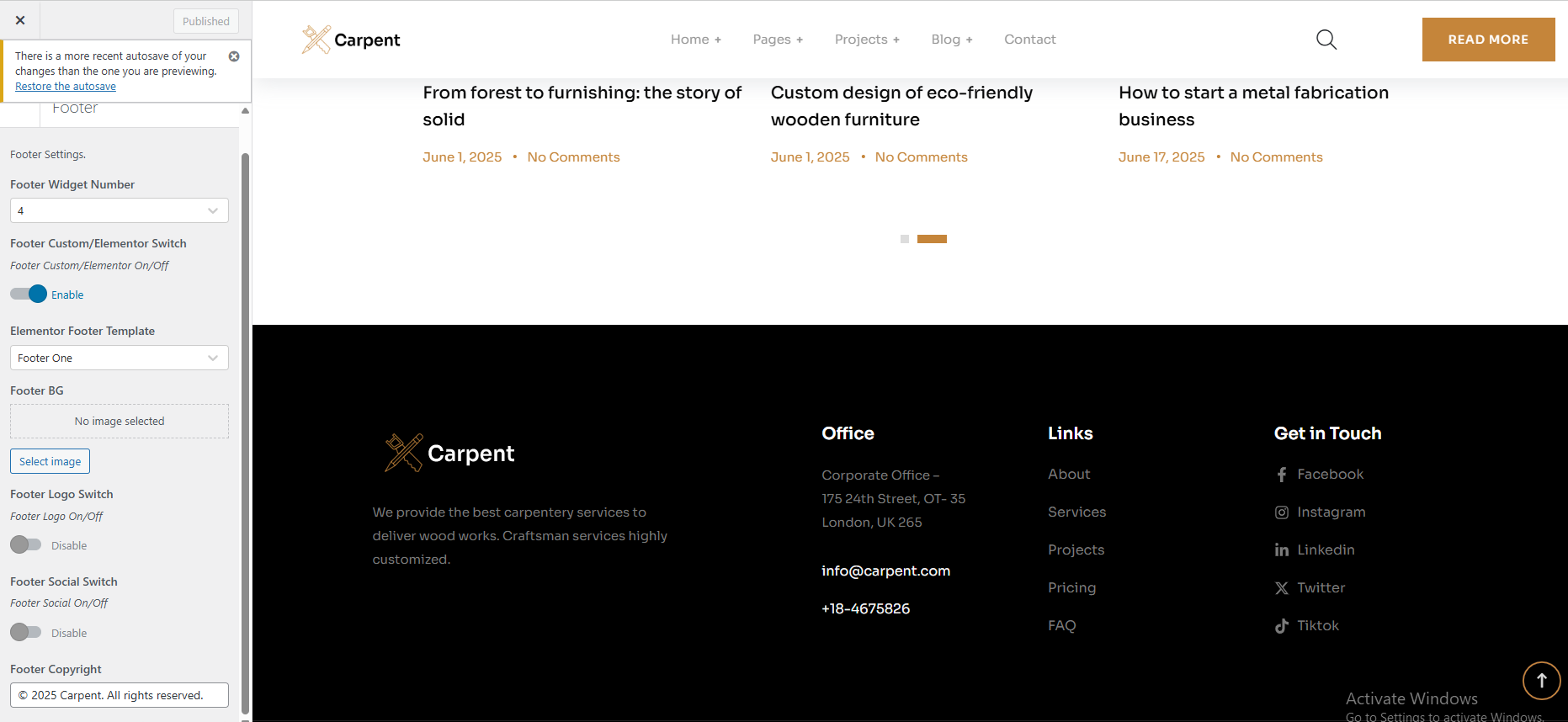Viewport: 1568px width, 722px height.
Task: Open the Facebook text link
Action: coord(1330,475)
